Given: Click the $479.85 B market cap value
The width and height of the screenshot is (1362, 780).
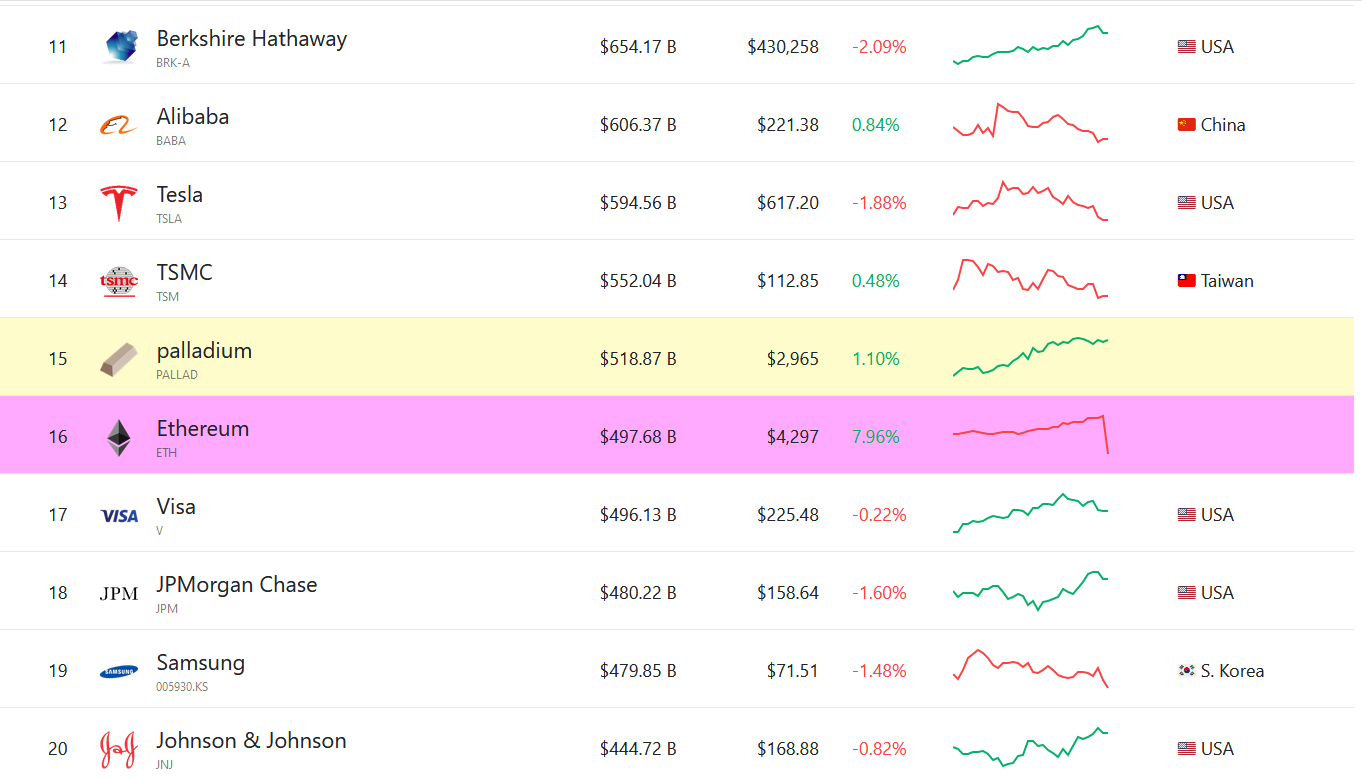Looking at the screenshot, I should pyautogui.click(x=638, y=671).
